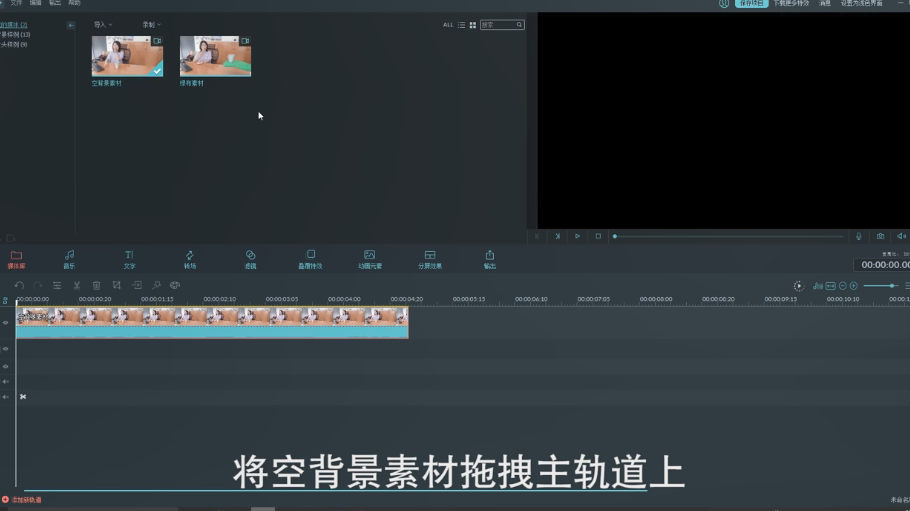Click the pin-shaped icon in timeline toolbar
Screen dimensions: 910x511
point(156,285)
